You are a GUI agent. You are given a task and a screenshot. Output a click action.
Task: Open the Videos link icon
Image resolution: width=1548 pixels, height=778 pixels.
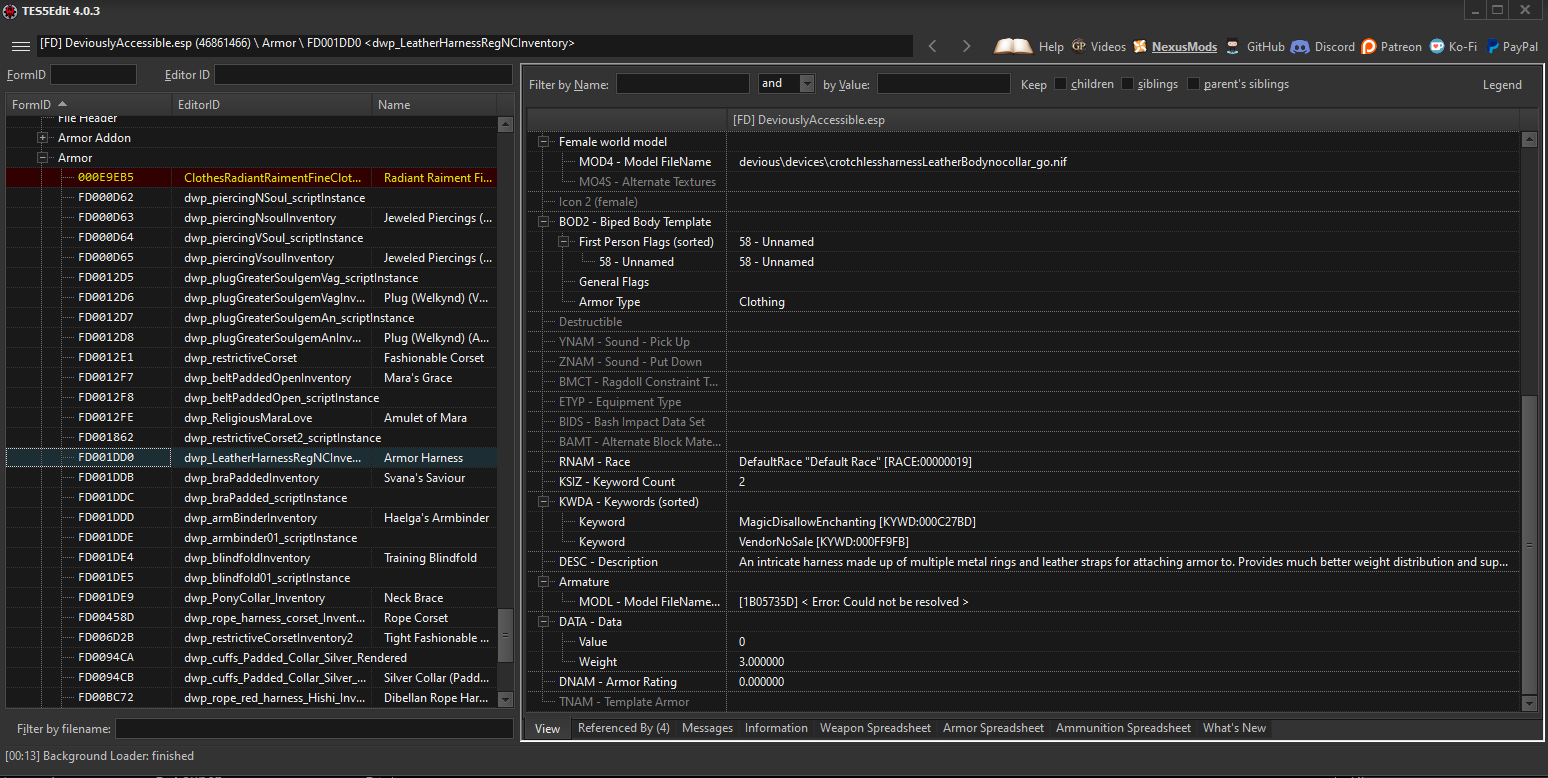[x=1081, y=45]
